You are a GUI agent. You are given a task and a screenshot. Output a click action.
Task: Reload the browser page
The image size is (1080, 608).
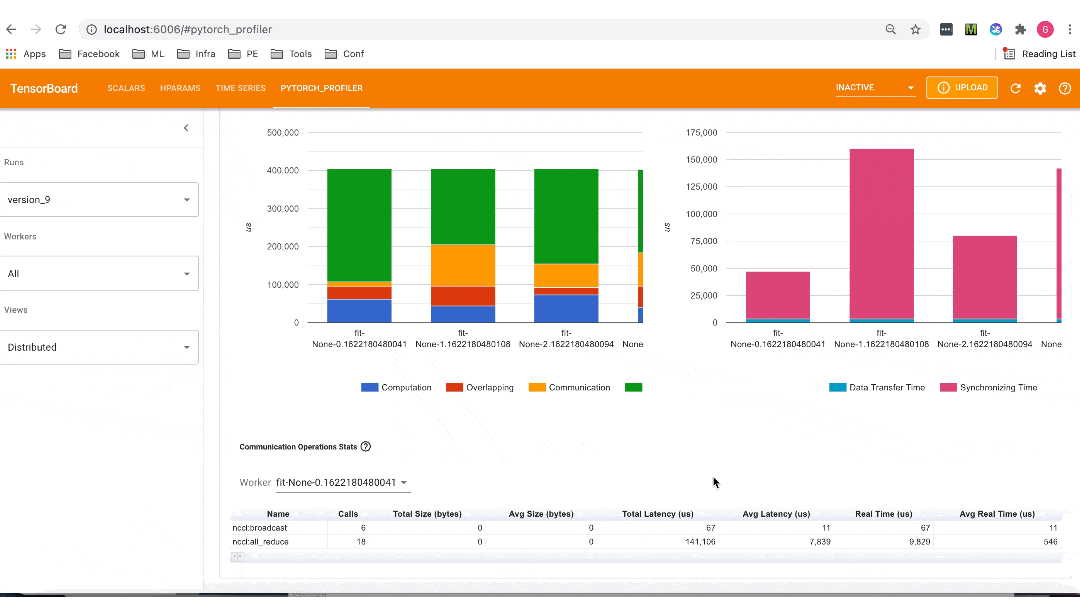[61, 30]
